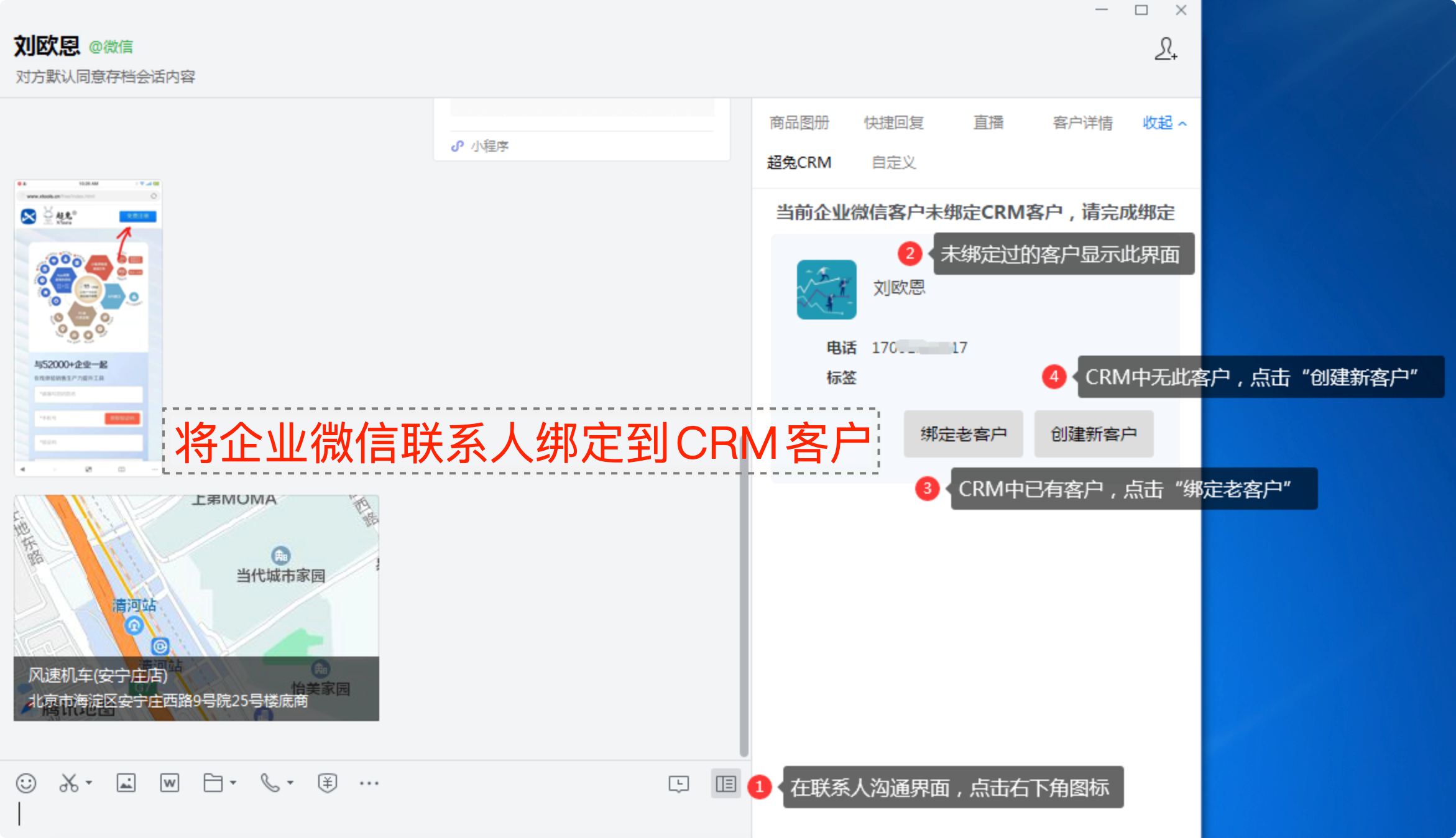This screenshot has width=1456, height=838.
Task: Start a call with phone icon
Action: pos(270,783)
